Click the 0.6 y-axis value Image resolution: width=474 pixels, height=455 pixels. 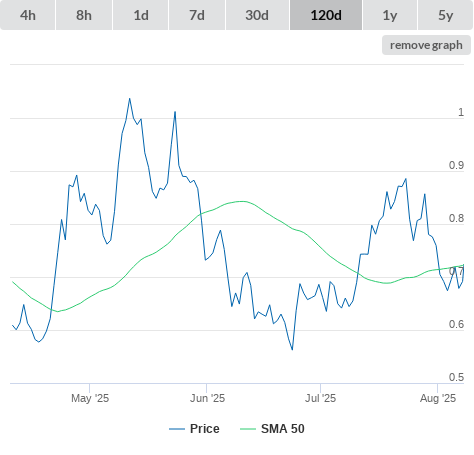456,324
